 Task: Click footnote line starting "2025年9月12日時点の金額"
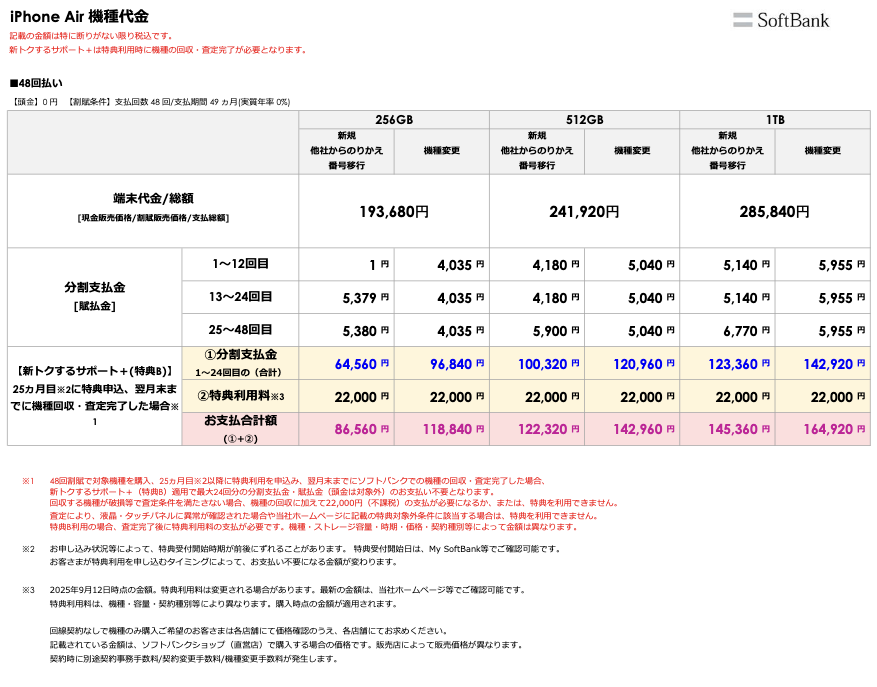click(x=287, y=590)
